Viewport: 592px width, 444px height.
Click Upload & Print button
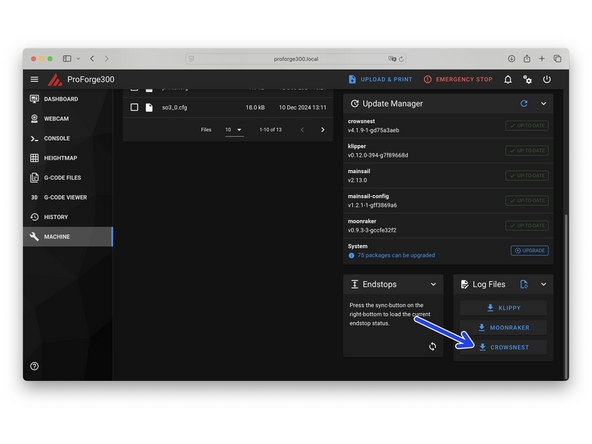click(380, 80)
